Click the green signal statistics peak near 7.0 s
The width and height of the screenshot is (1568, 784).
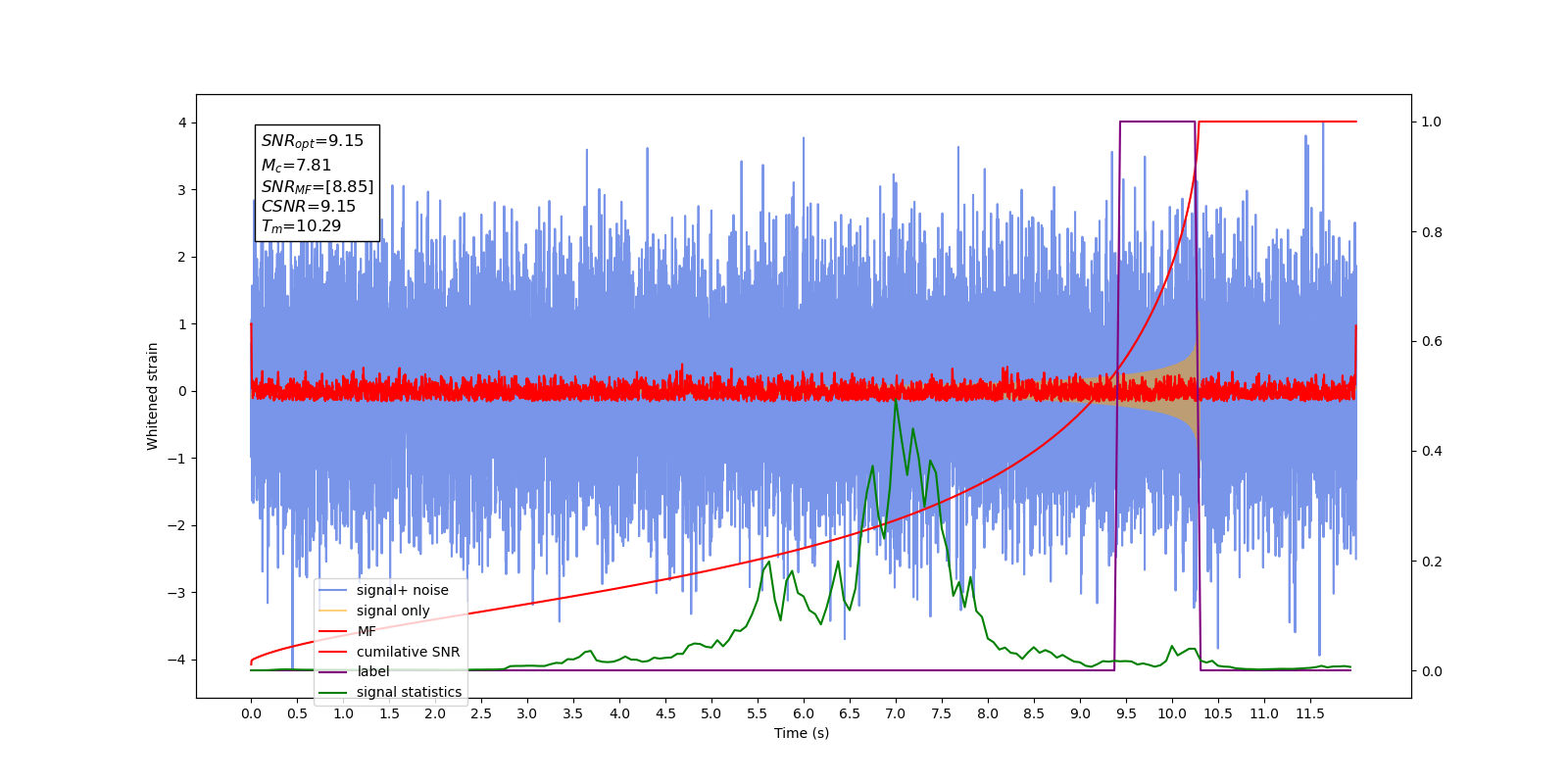click(x=896, y=402)
